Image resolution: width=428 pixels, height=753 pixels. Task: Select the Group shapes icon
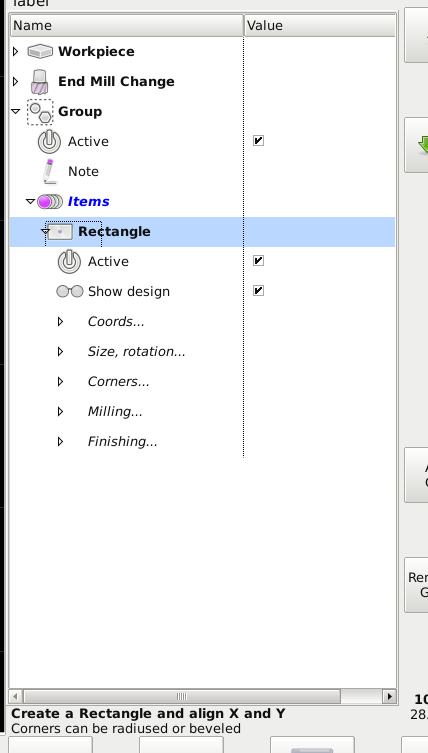[40, 111]
